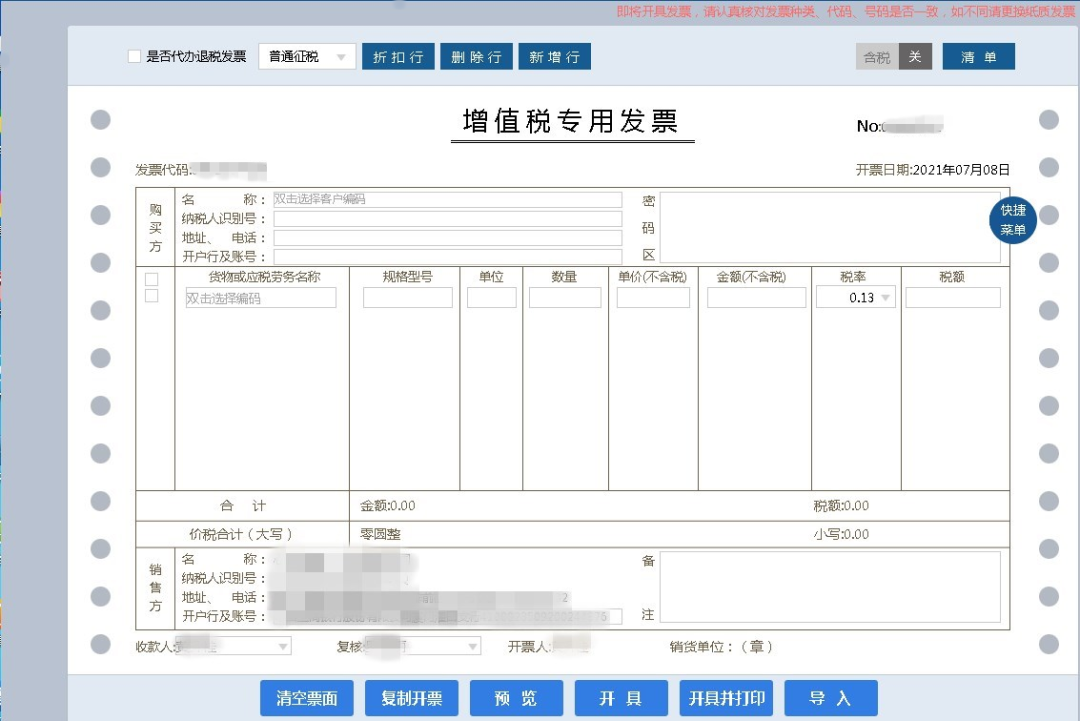Open the 预览 preview function

pyautogui.click(x=516, y=698)
